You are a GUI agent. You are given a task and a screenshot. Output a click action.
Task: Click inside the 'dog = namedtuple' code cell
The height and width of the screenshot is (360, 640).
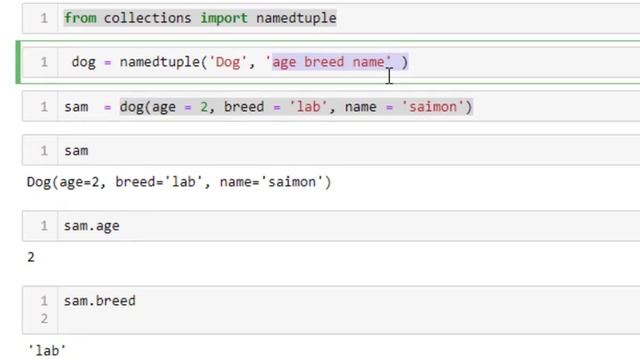click(331, 62)
